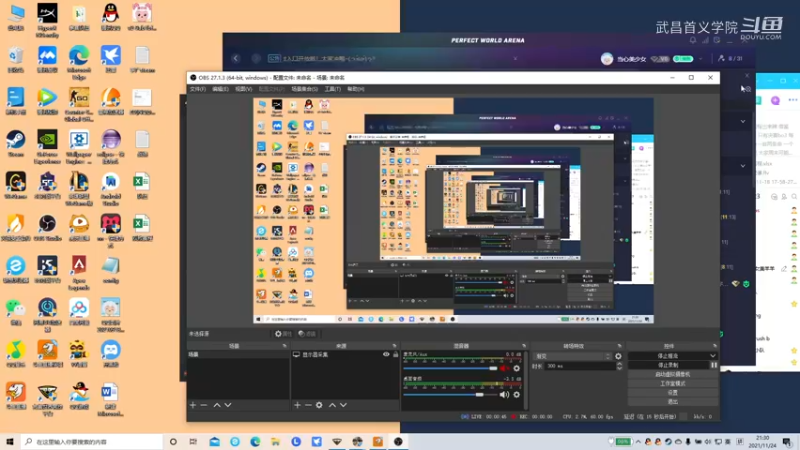800x450 pixels.
Task: Switch to OBS via taskbar icon
Action: (398, 441)
